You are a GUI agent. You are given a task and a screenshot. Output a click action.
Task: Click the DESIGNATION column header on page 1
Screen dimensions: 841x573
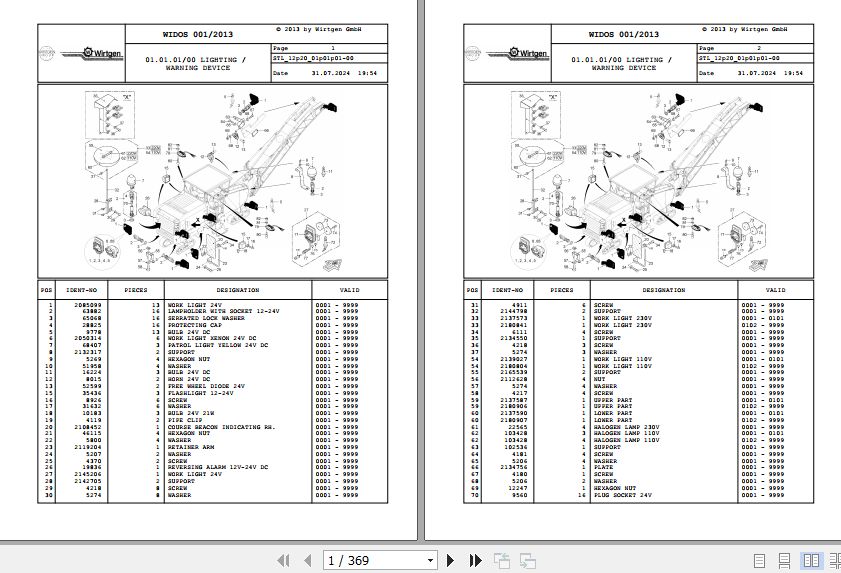(237, 290)
